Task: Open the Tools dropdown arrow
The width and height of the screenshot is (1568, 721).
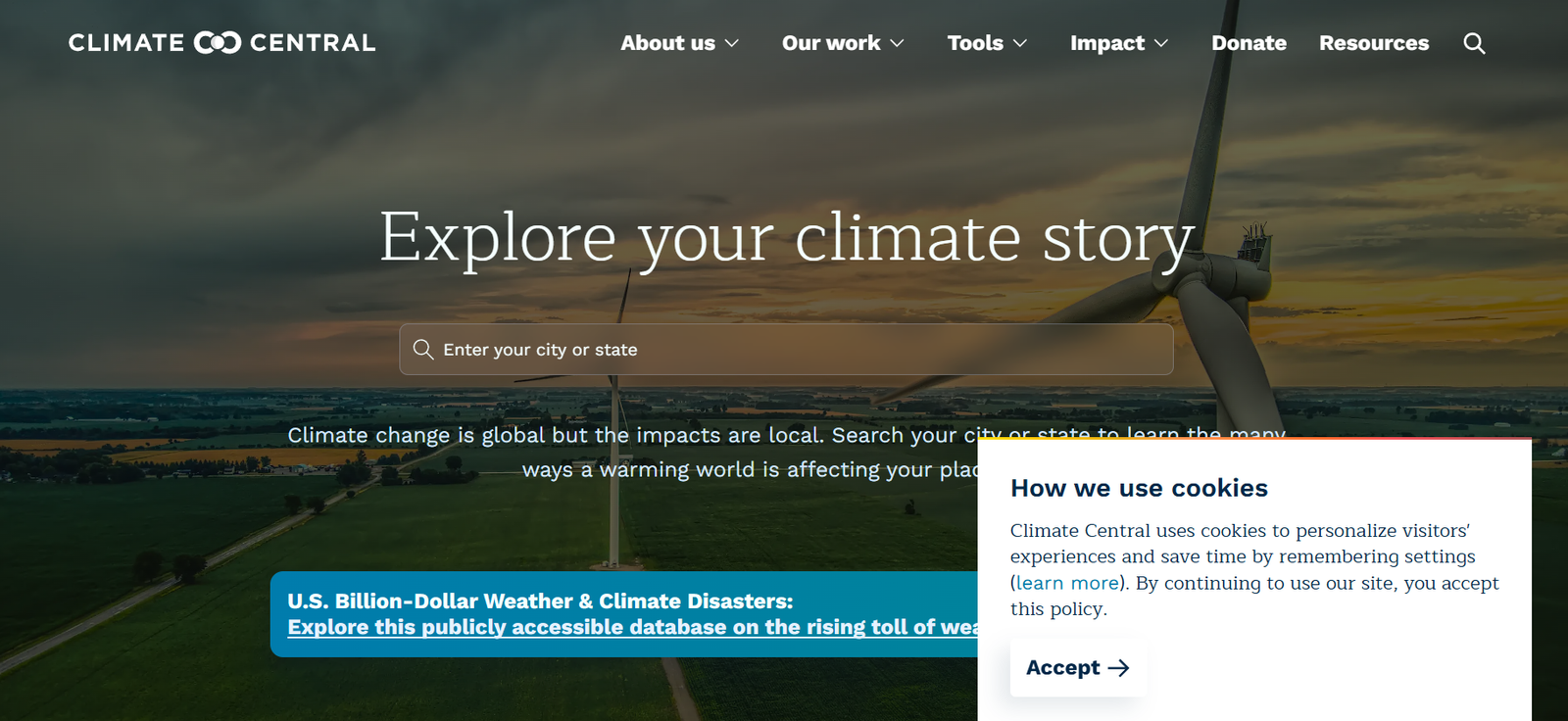Action: coord(1020,44)
